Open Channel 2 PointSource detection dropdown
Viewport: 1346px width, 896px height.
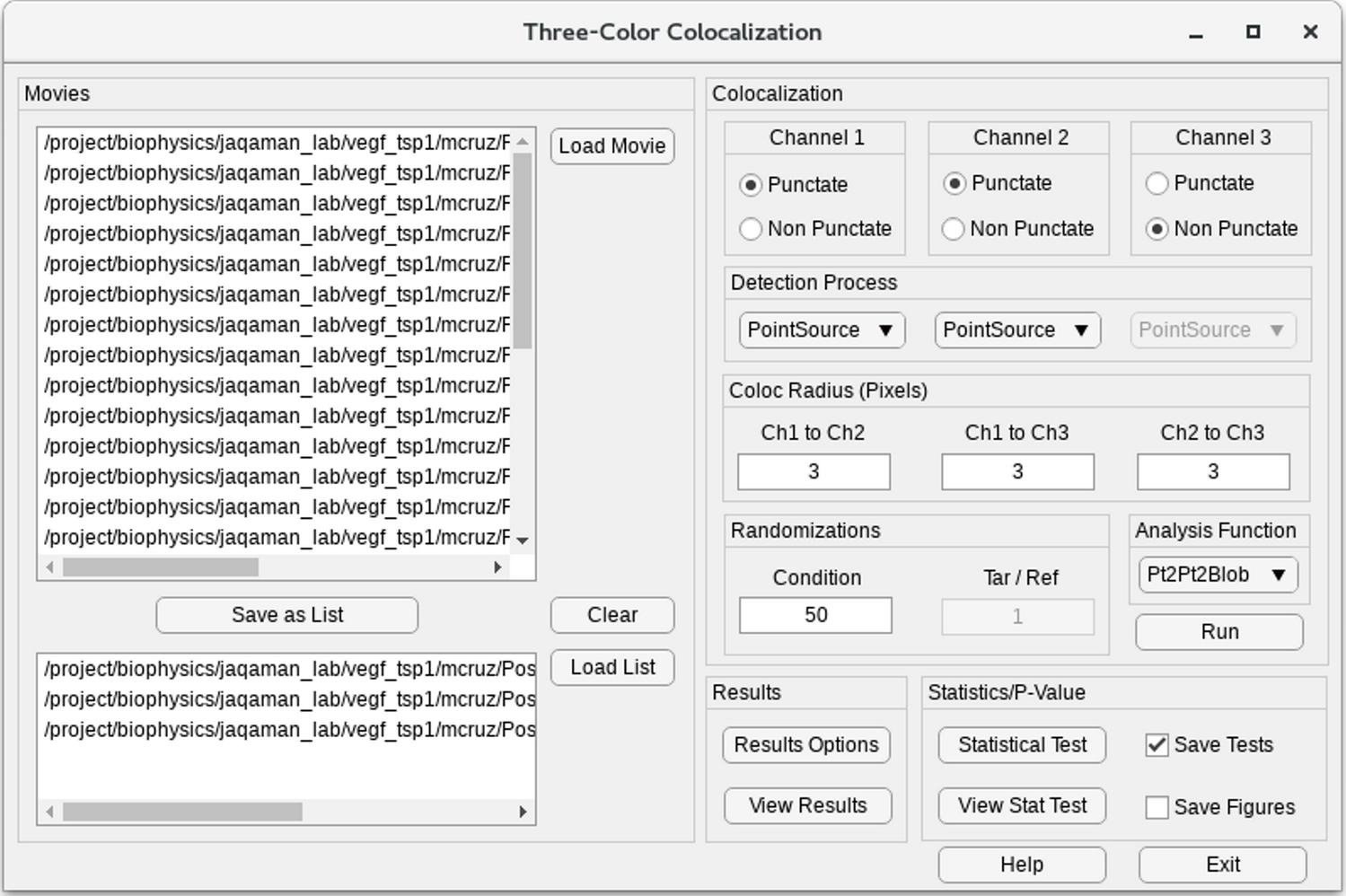pos(1016,330)
